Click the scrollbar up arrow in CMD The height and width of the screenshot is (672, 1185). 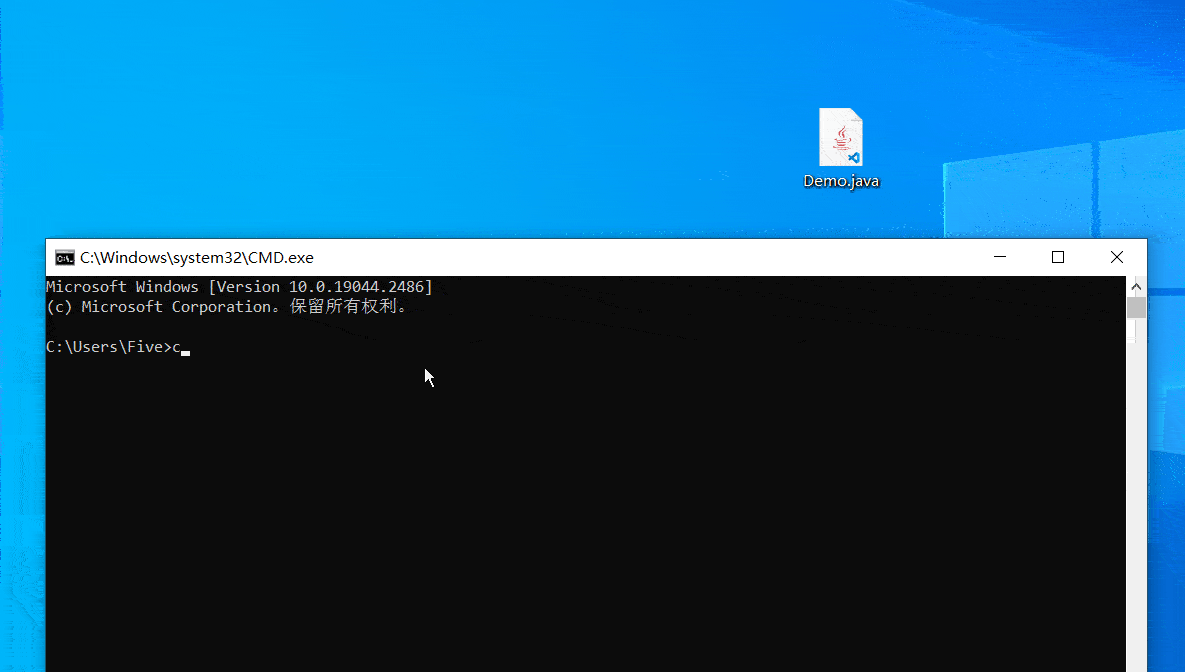click(x=1136, y=286)
